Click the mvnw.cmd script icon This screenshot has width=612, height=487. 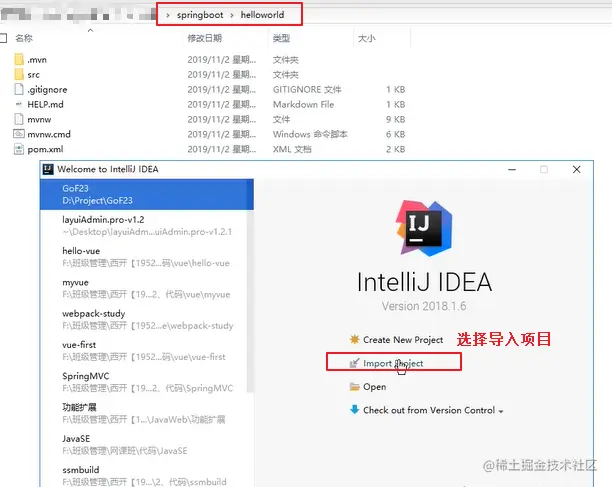[19, 134]
